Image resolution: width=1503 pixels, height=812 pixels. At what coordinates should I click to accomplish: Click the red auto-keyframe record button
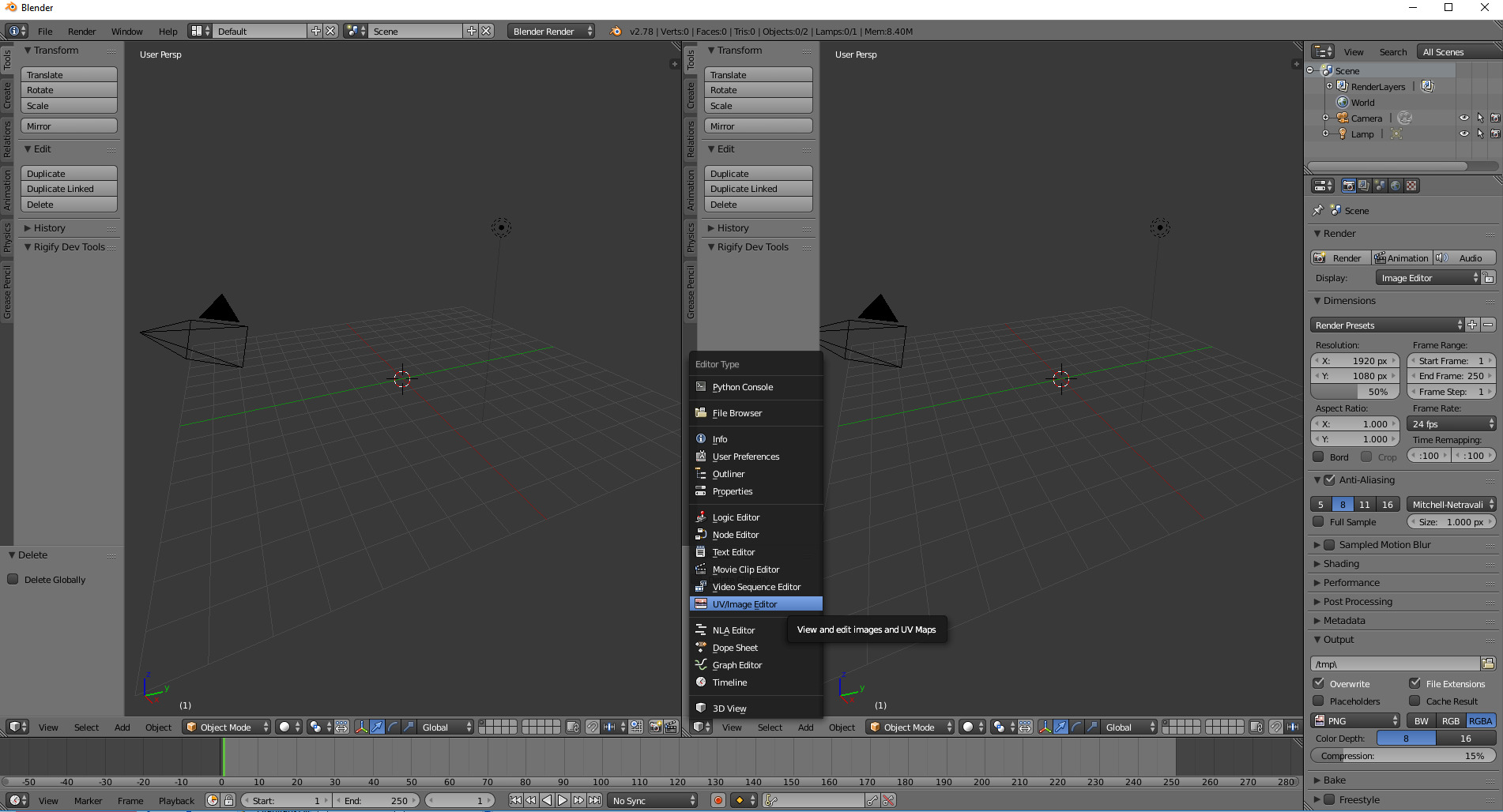coord(718,800)
